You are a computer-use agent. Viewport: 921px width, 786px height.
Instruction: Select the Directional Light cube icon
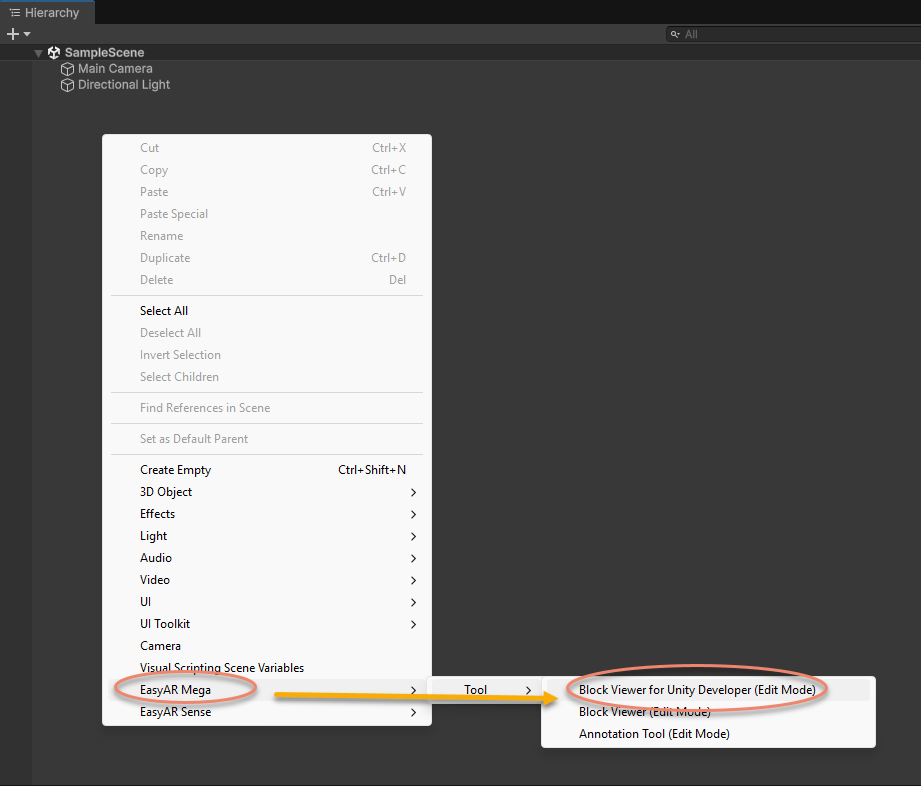coord(67,85)
